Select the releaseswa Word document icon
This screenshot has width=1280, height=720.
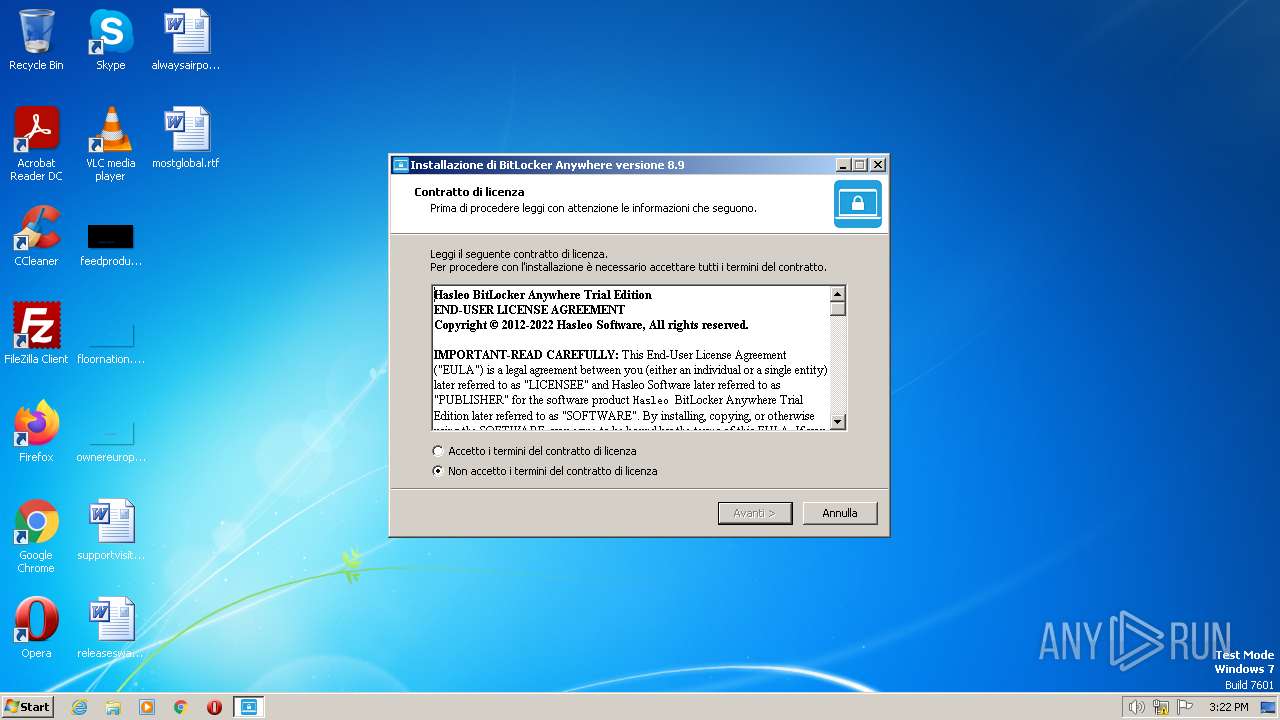pos(110,628)
